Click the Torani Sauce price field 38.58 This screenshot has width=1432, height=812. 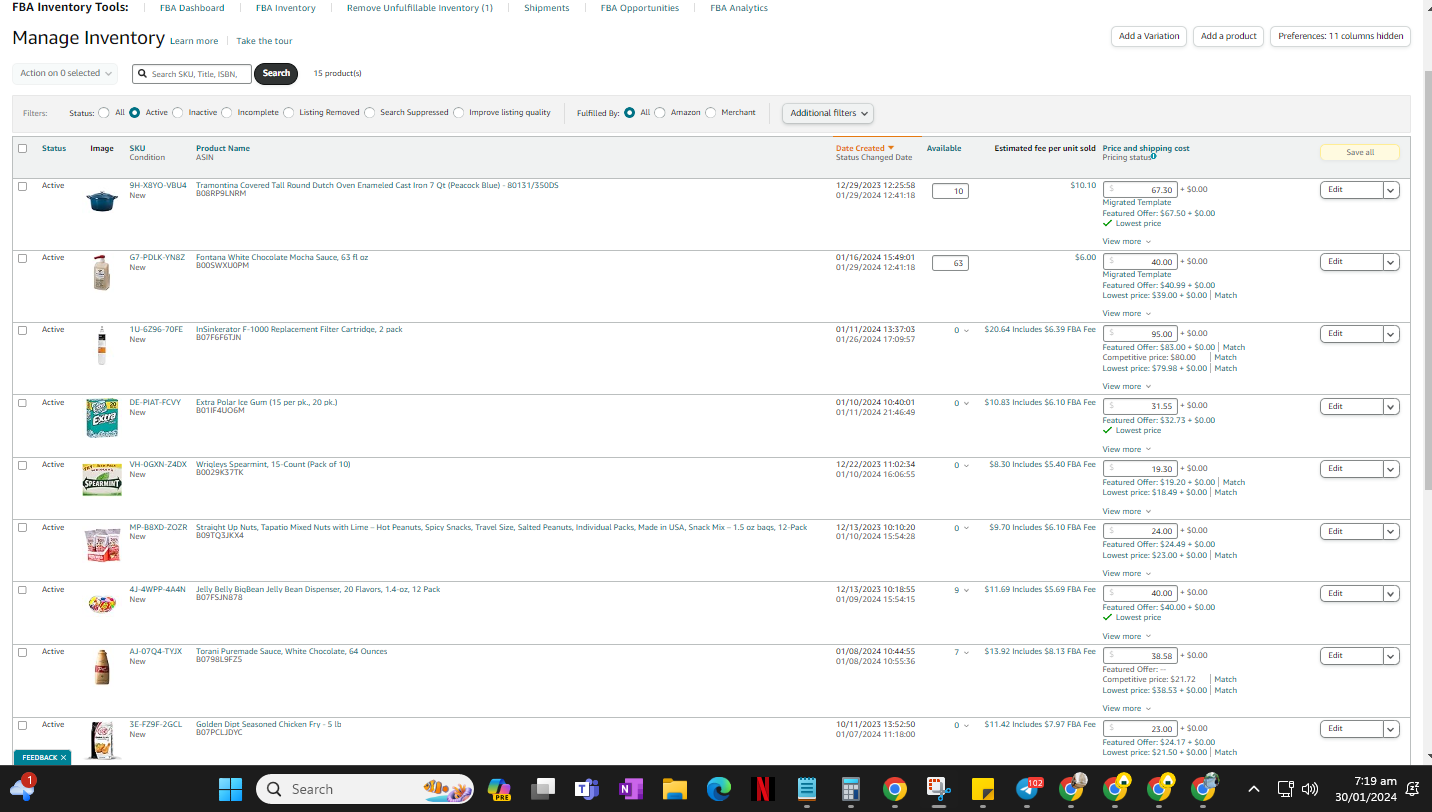click(1140, 656)
